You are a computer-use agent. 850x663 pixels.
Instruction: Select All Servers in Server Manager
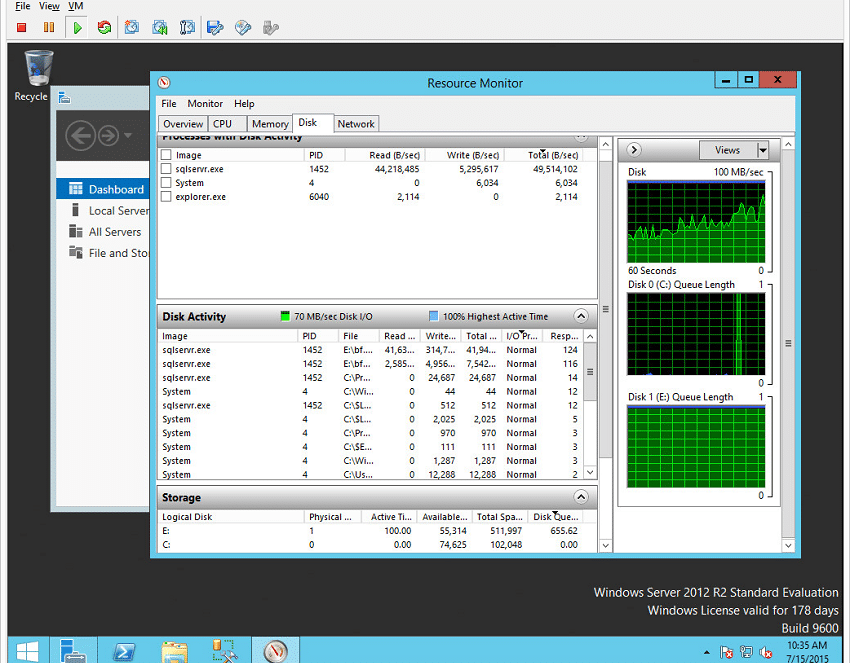102,231
